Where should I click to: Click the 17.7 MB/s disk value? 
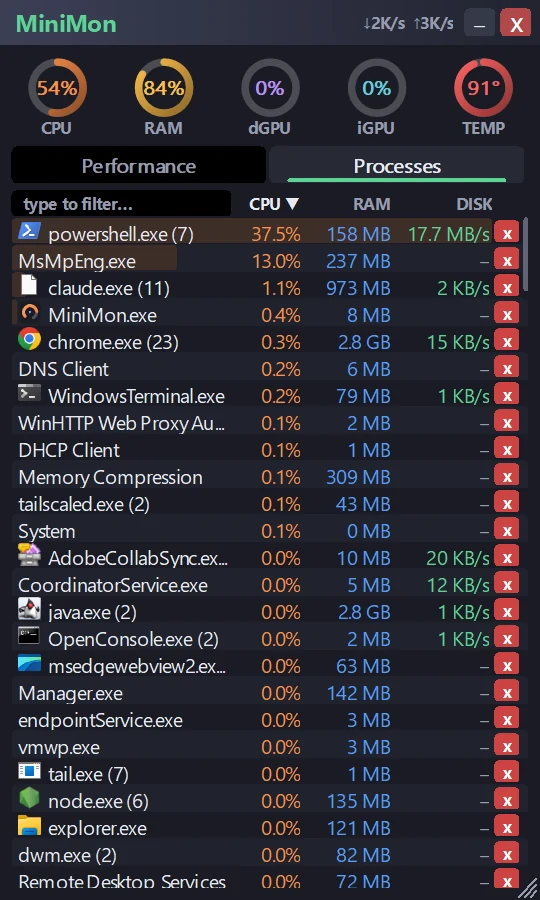pos(449,234)
